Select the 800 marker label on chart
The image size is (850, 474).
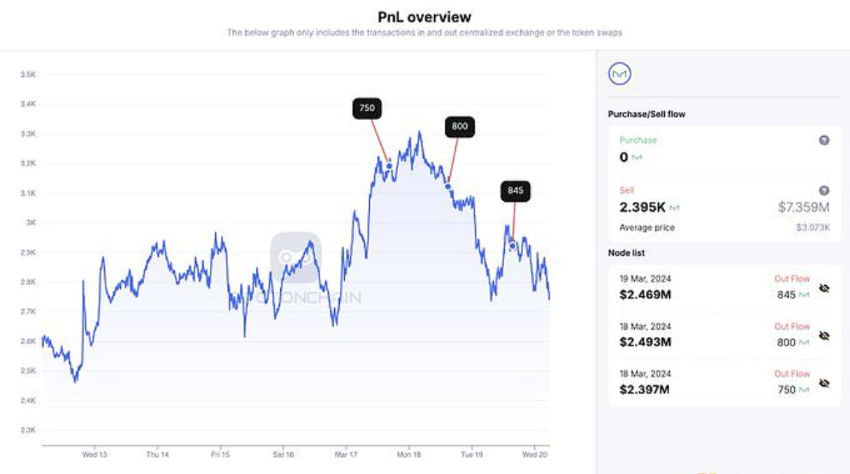pos(459,127)
